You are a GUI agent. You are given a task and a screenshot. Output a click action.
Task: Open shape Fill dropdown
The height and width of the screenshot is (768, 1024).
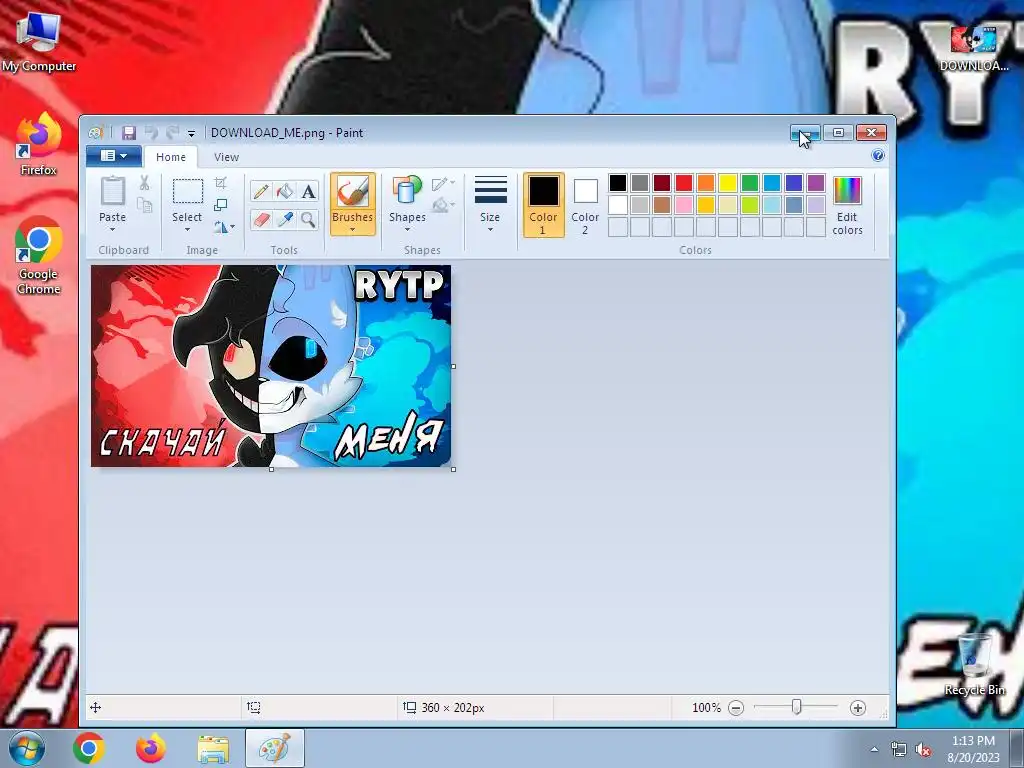click(x=443, y=206)
